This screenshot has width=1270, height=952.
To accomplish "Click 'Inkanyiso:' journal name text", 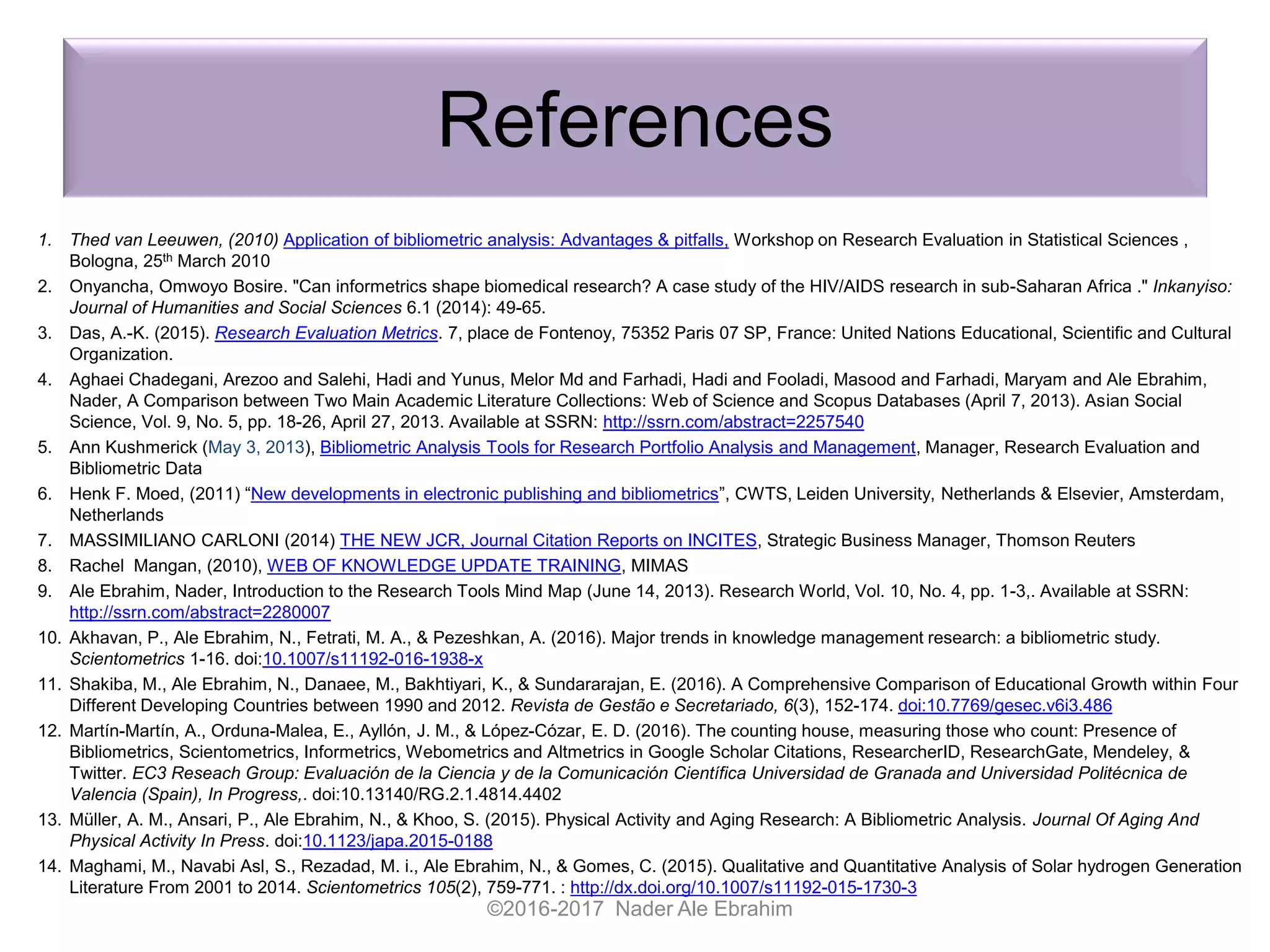I will [x=1192, y=286].
